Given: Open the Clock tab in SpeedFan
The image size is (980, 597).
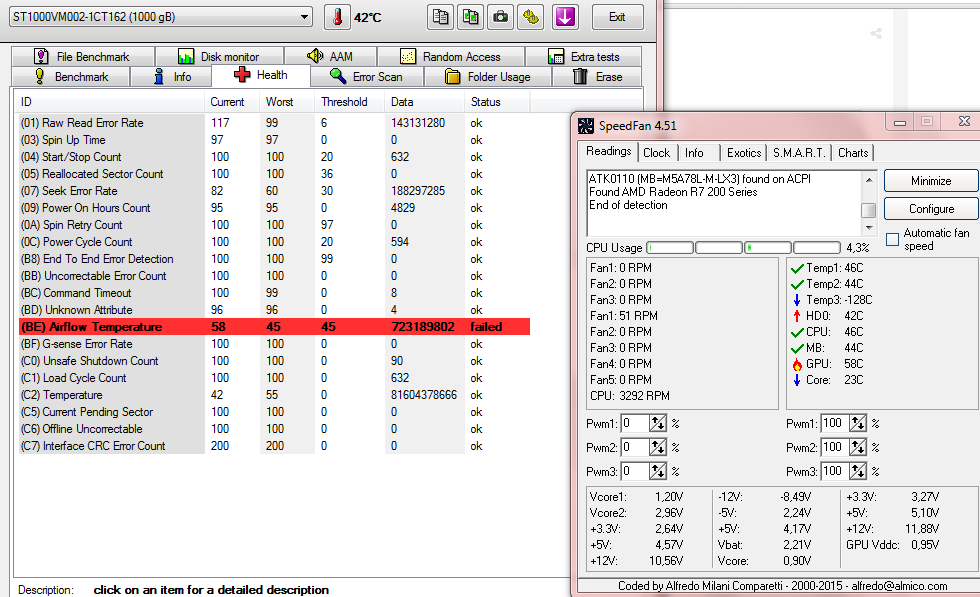Looking at the screenshot, I should pos(656,153).
